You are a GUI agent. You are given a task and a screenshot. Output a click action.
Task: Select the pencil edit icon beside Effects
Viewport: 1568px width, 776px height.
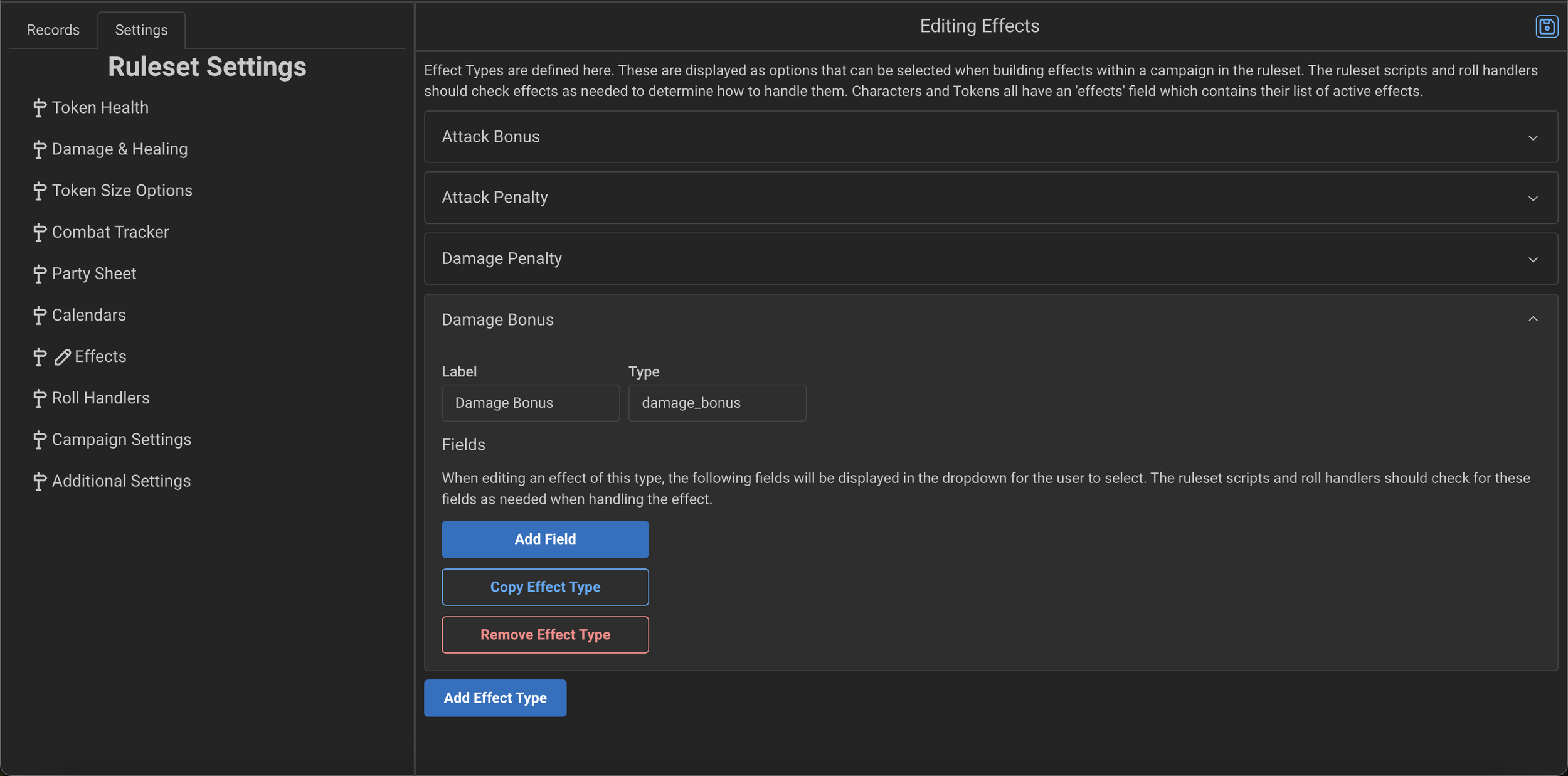pyautogui.click(x=61, y=356)
